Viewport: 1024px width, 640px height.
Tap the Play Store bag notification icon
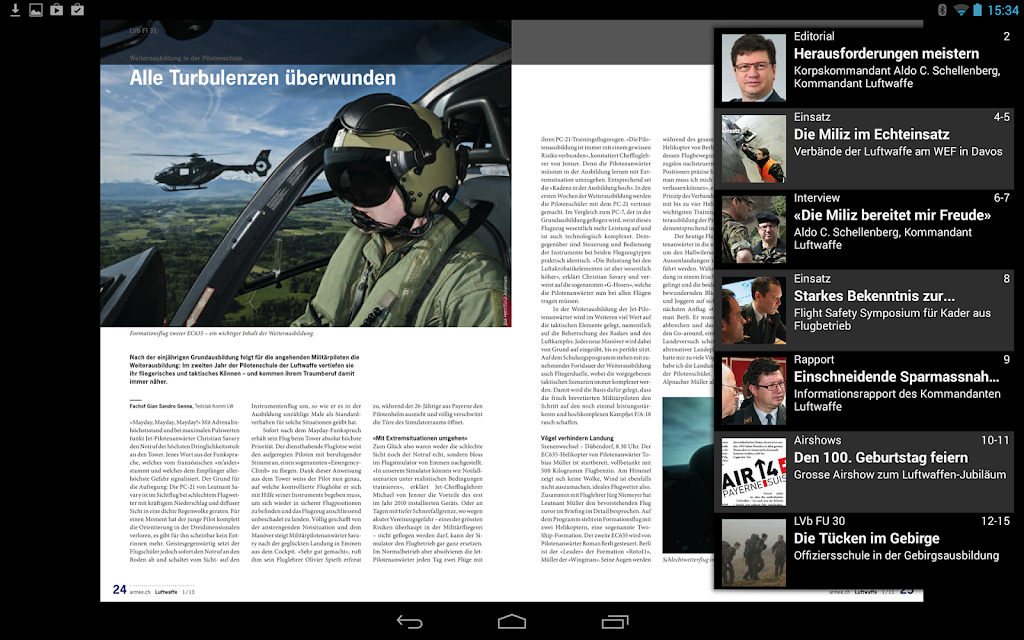(57, 10)
